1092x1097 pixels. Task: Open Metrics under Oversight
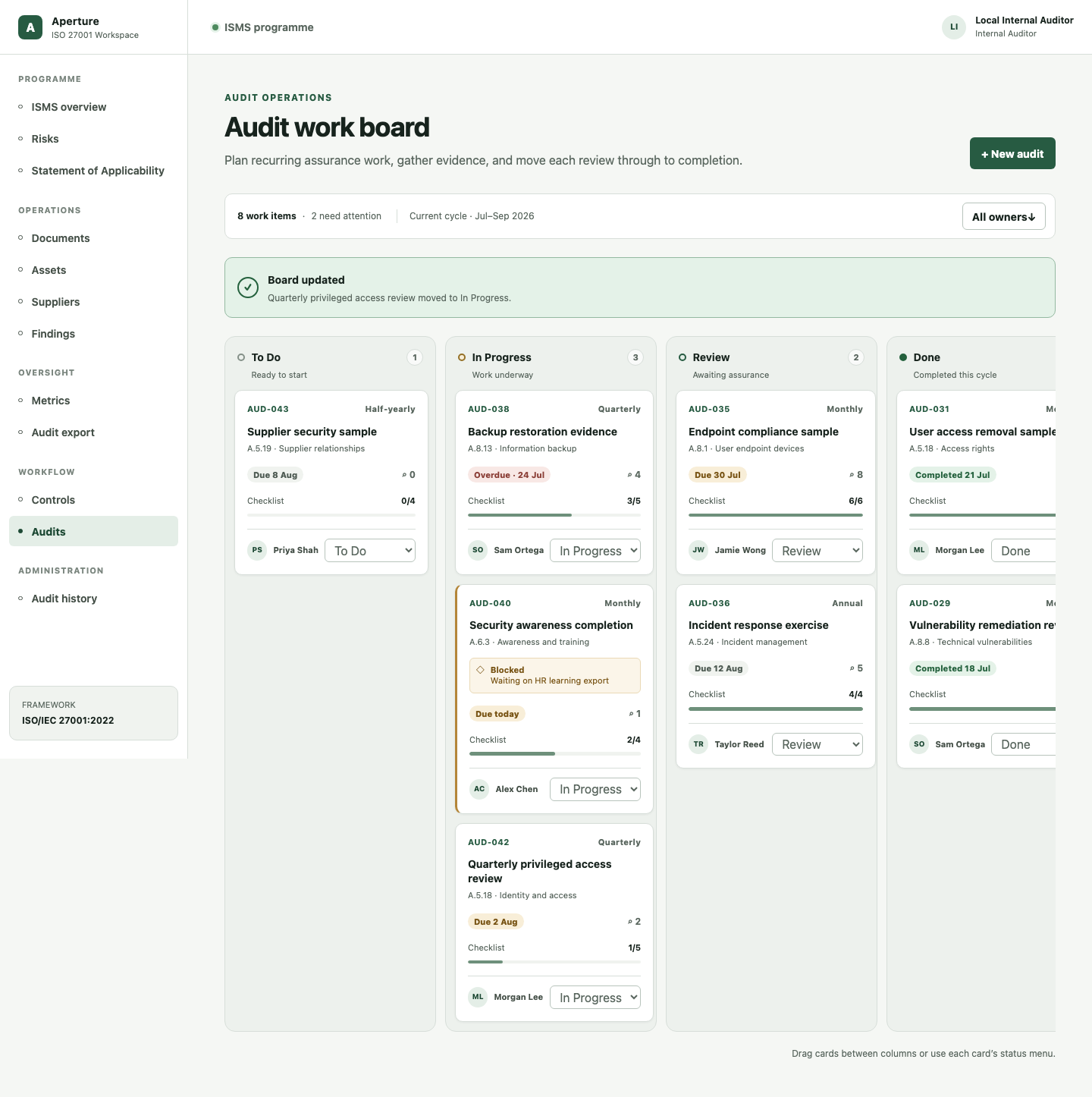(93, 401)
